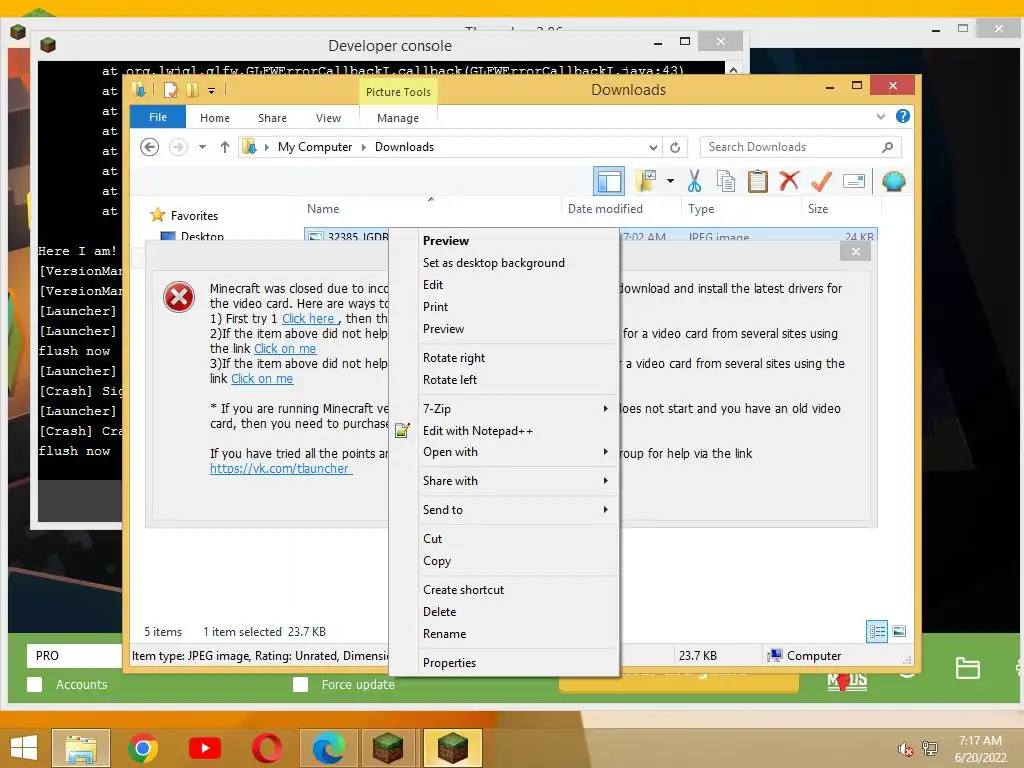Click quick access new document icon
This screenshot has height=768, width=1024.
point(170,90)
